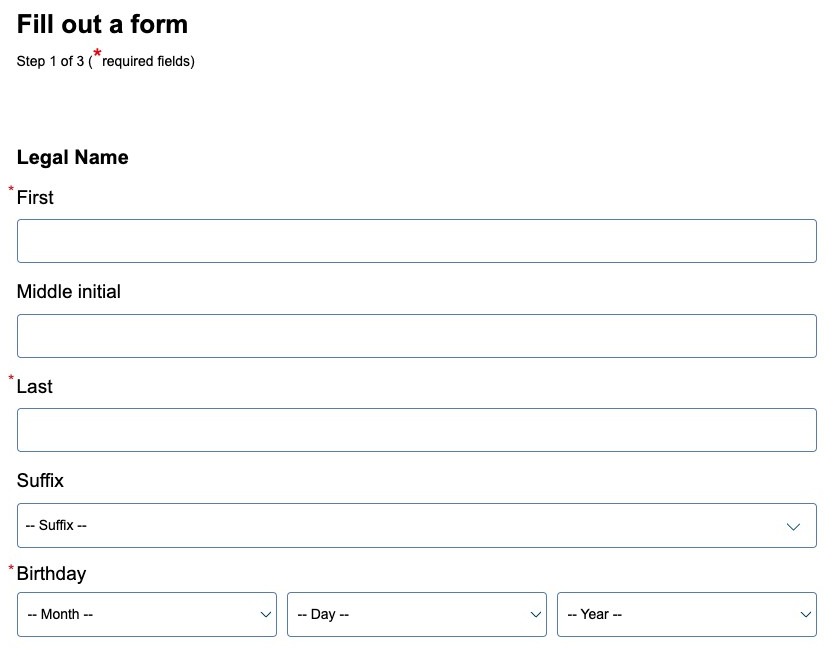Image resolution: width=838 pixels, height=658 pixels.
Task: Click the "Birthday" field label
Action: (51, 574)
